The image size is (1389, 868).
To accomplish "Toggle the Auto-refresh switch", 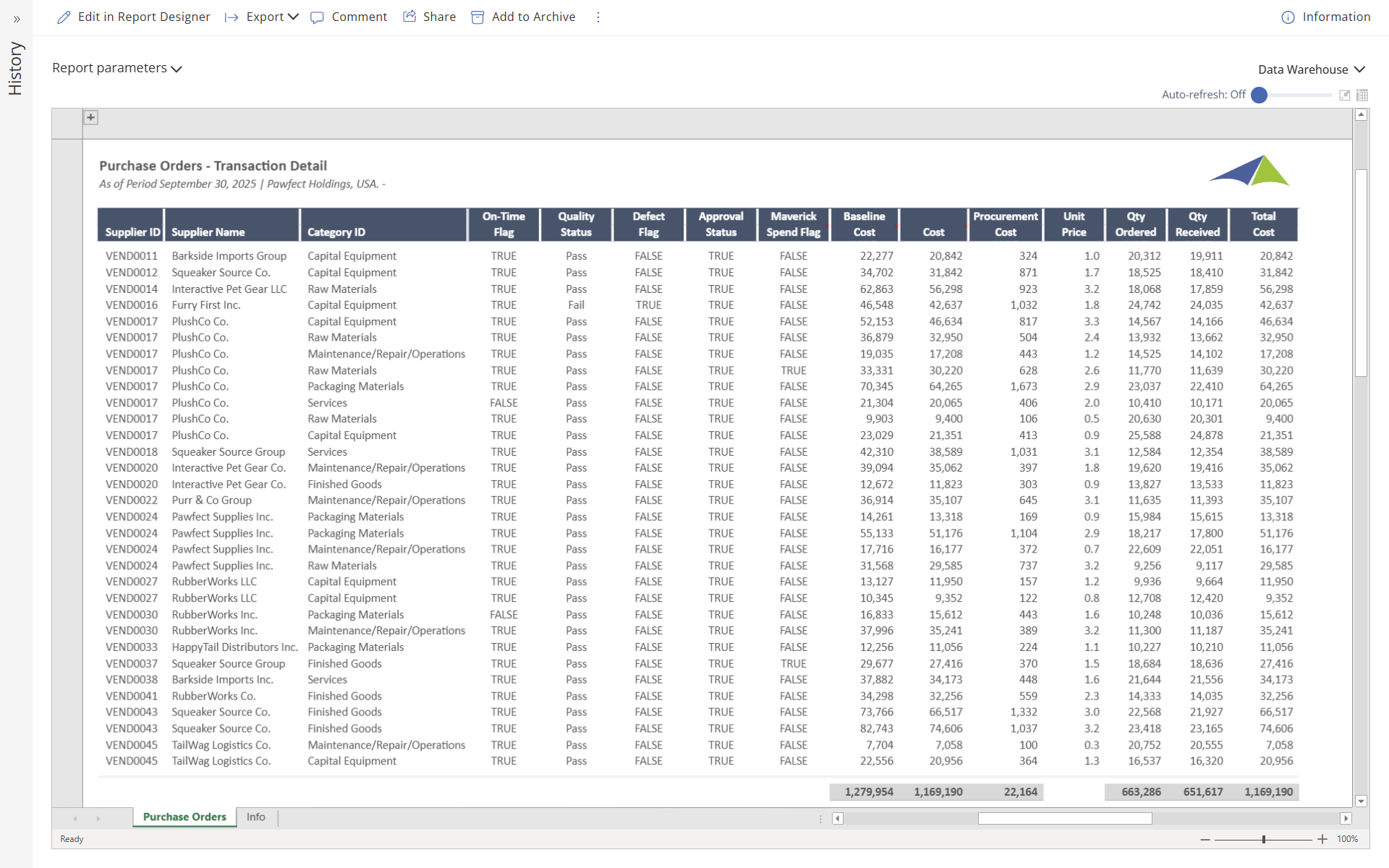I will pos(1260,95).
